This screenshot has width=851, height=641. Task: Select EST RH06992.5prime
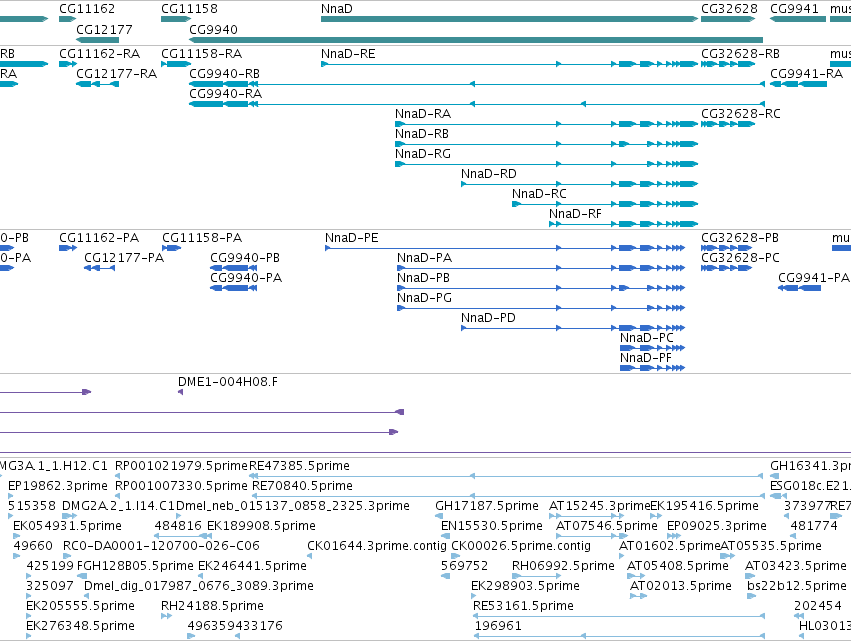click(x=536, y=576)
